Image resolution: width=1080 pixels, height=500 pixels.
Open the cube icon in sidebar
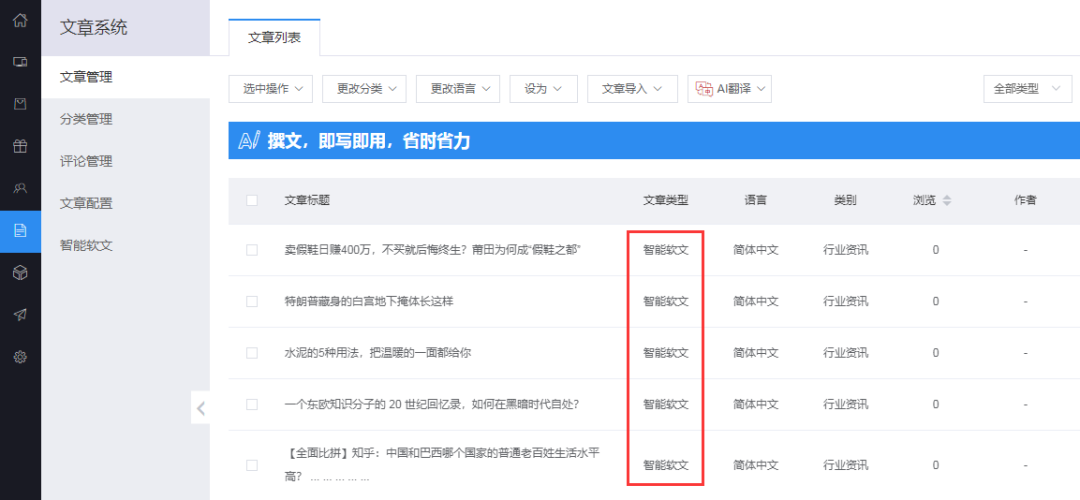point(20,272)
